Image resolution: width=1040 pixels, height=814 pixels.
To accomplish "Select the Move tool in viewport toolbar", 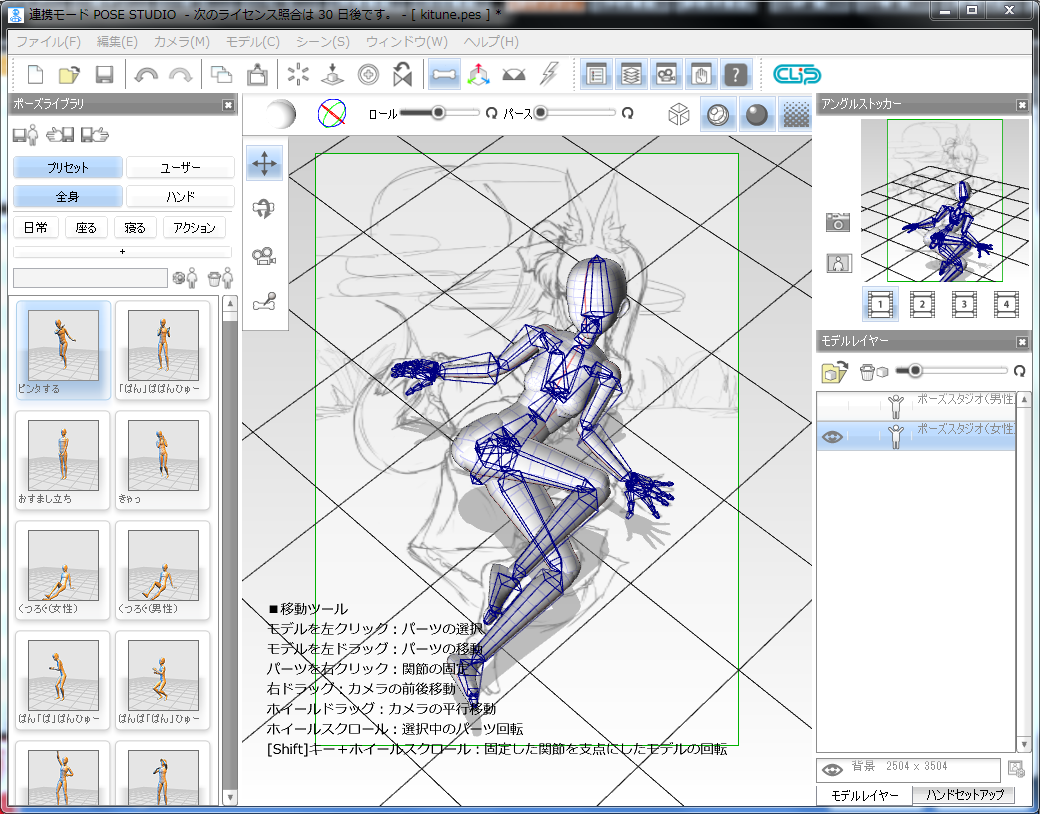I will pyautogui.click(x=264, y=163).
